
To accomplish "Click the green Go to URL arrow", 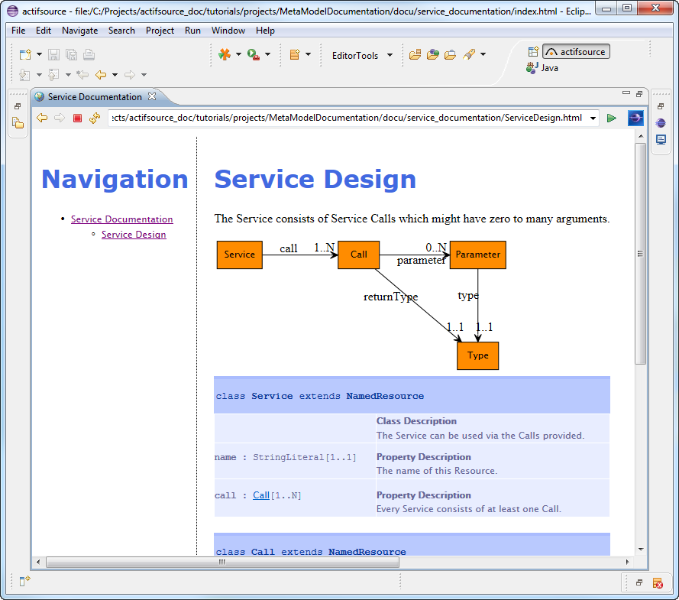I will [611, 118].
